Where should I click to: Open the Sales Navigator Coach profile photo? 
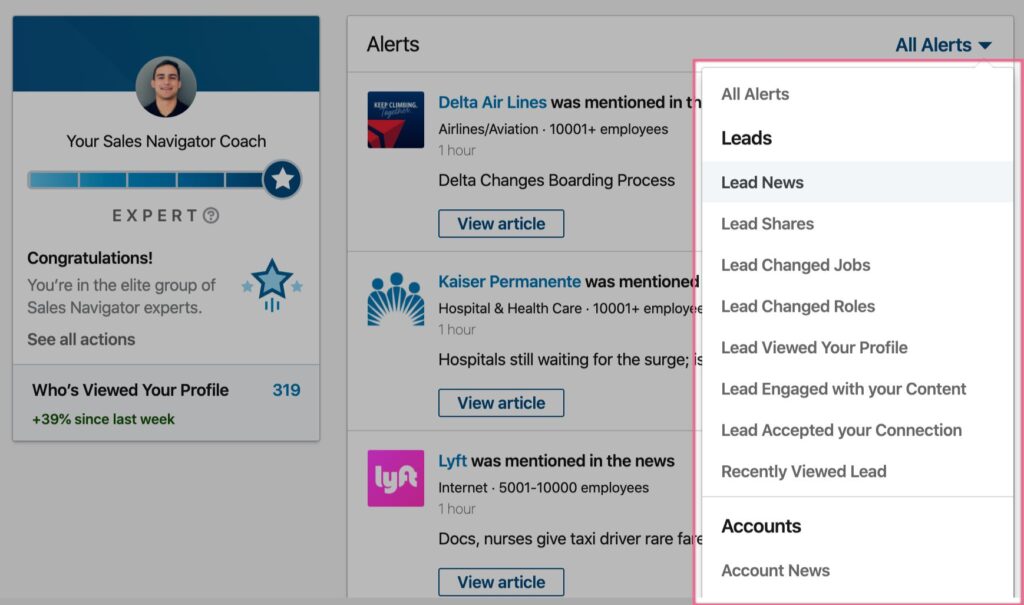pyautogui.click(x=166, y=87)
